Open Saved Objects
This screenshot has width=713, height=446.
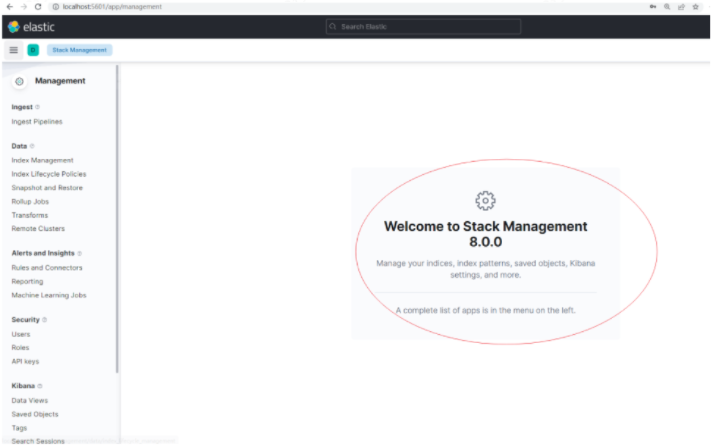[35, 414]
